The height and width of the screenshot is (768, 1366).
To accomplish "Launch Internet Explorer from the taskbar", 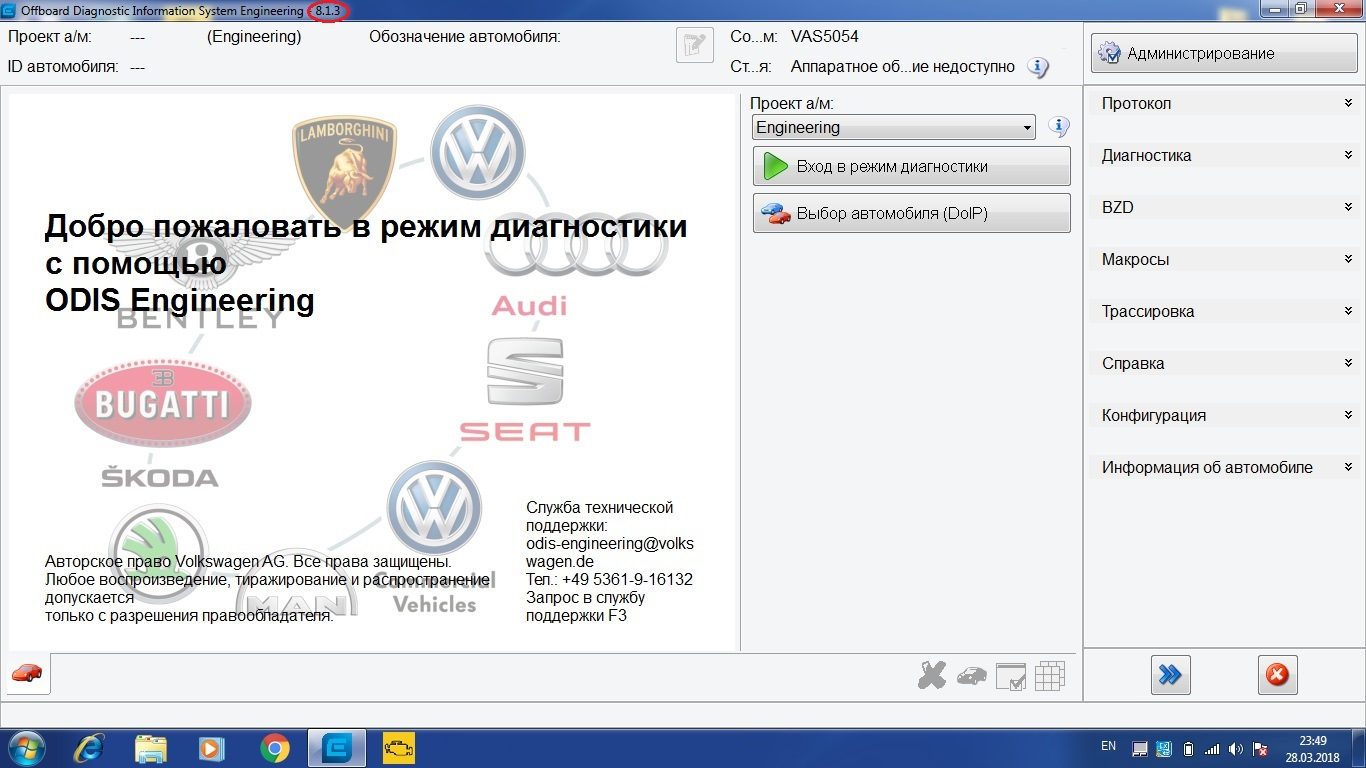I will pos(91,747).
